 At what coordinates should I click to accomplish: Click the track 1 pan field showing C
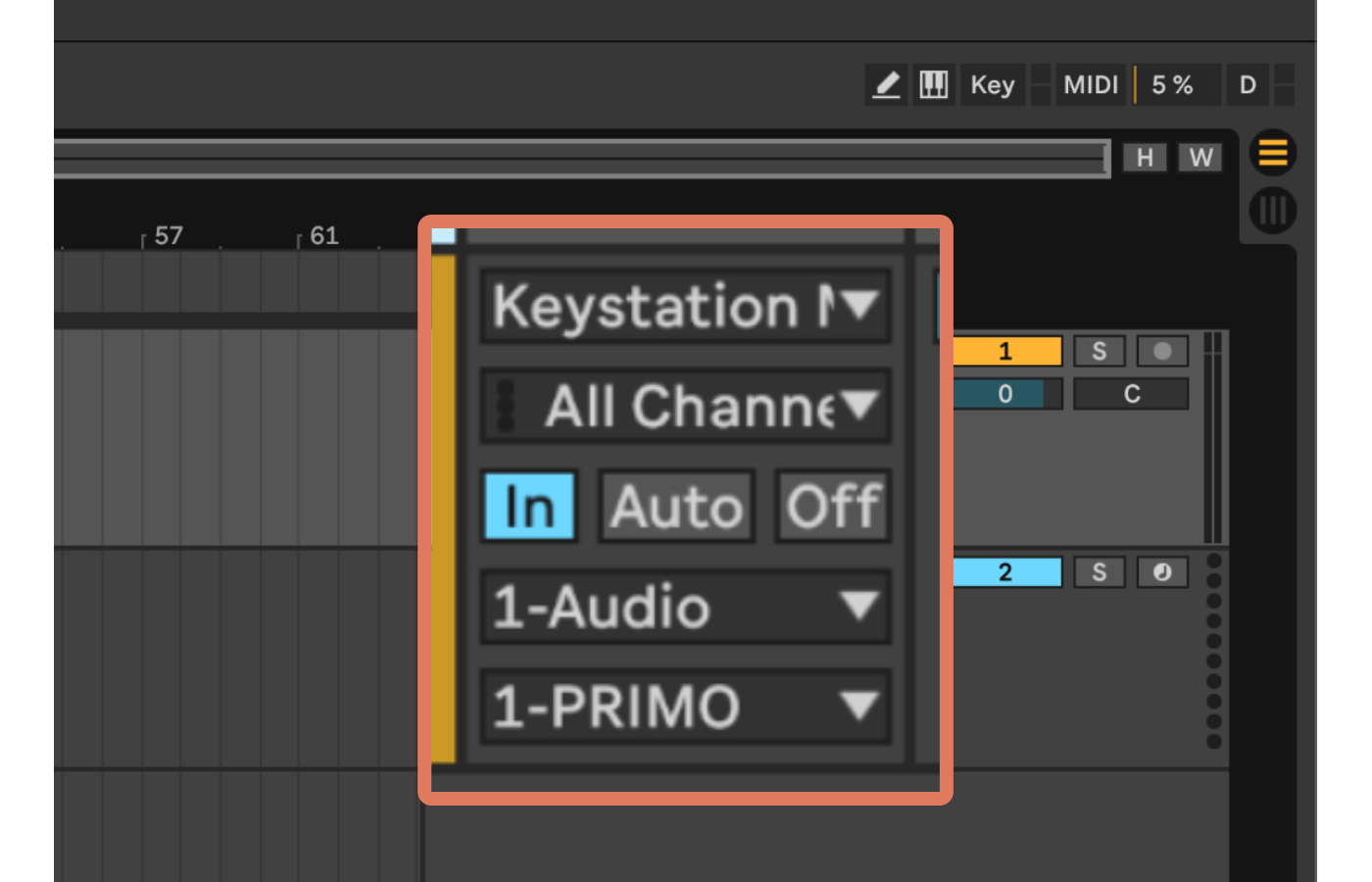coord(1131,394)
